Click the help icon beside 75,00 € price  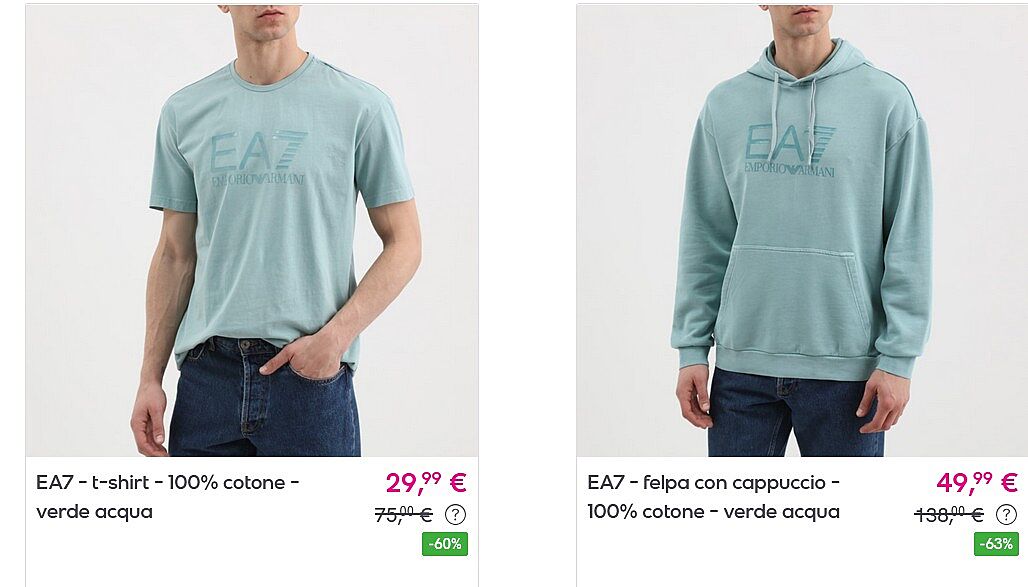pyautogui.click(x=455, y=515)
